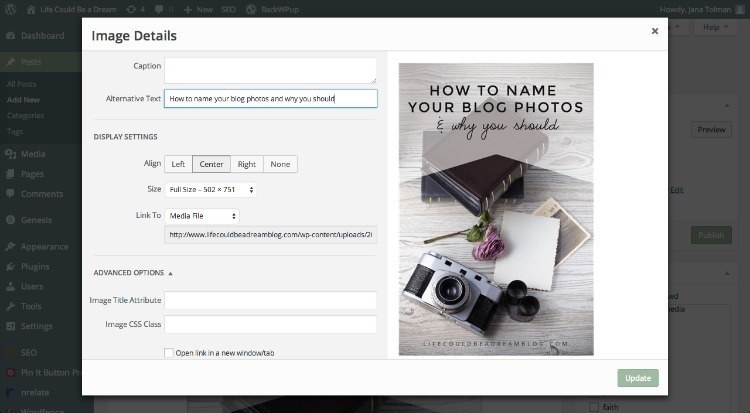Open Dashboard in the sidebar
750x413 pixels.
[41, 36]
